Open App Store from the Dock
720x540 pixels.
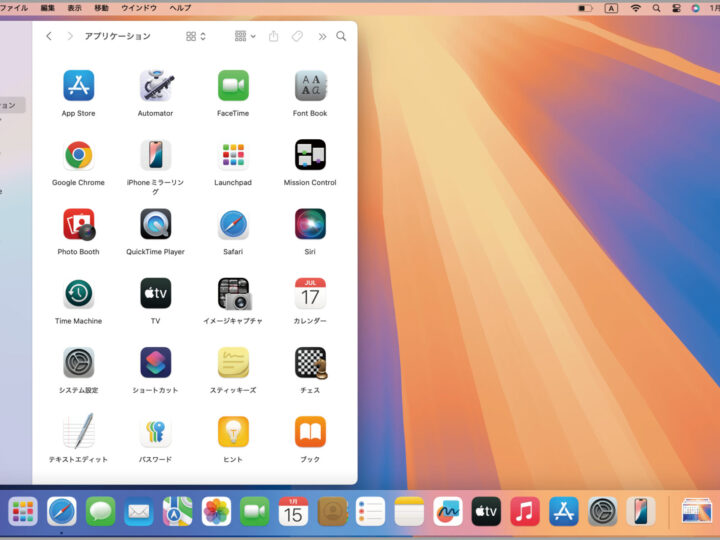click(564, 511)
